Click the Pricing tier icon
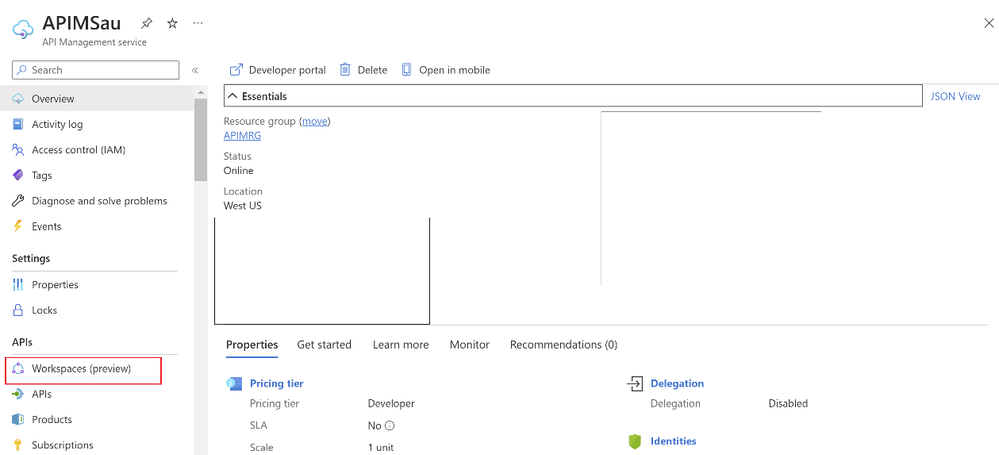 point(234,384)
